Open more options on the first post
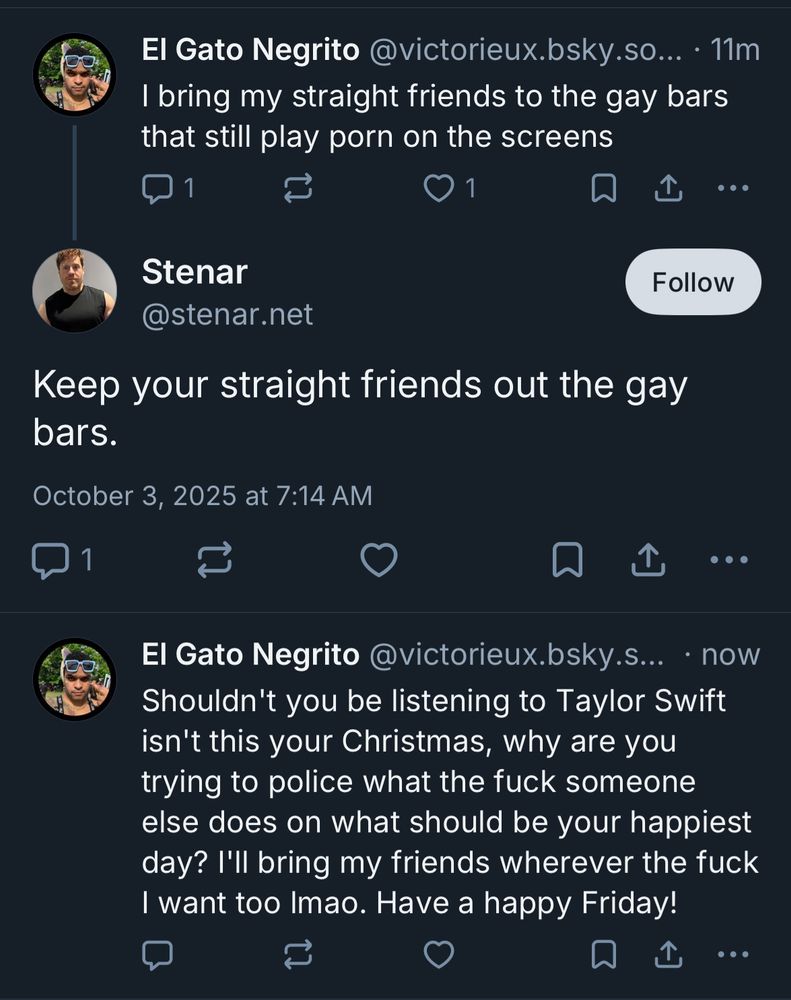 734,187
